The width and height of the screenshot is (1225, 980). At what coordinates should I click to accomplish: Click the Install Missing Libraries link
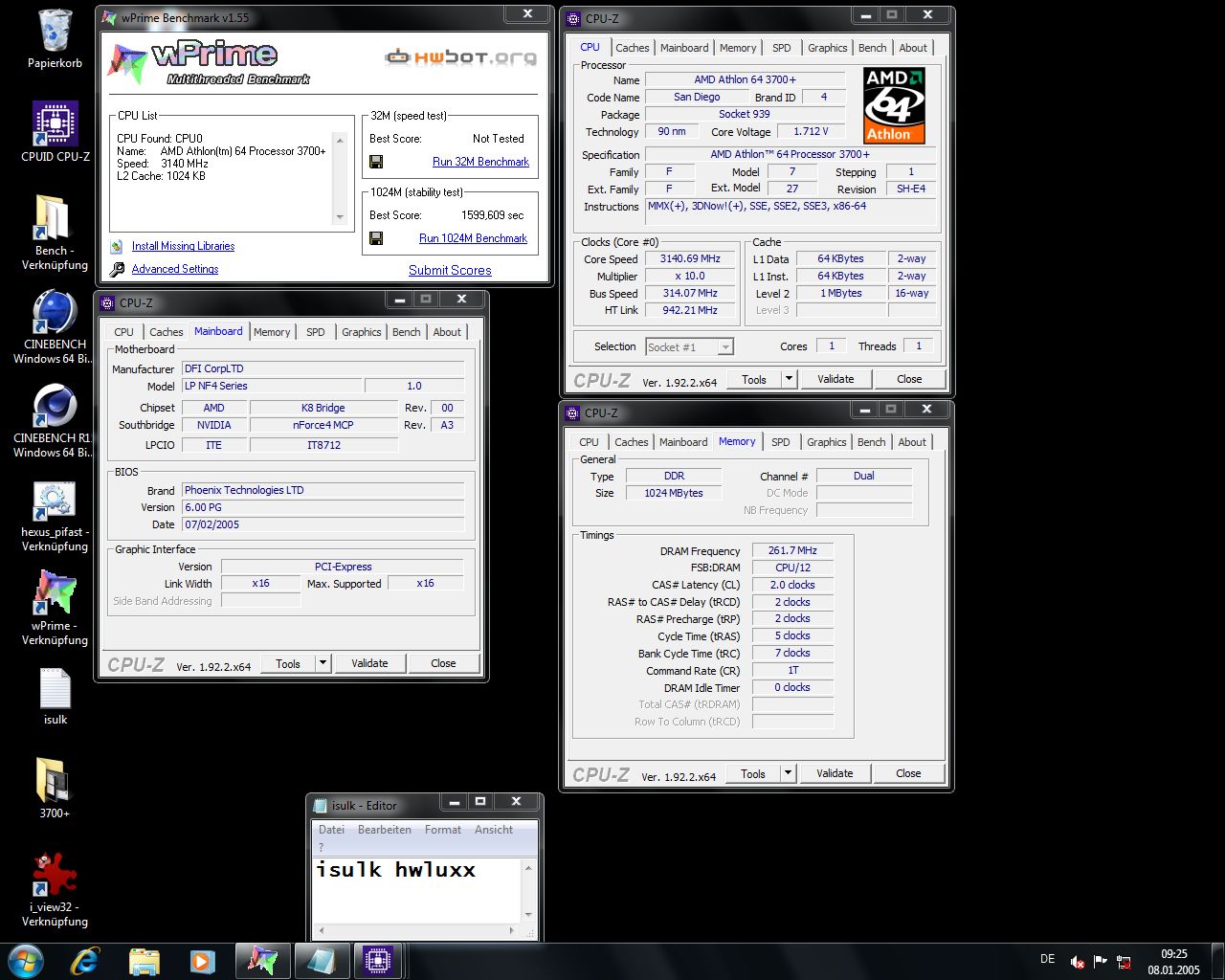pos(183,246)
